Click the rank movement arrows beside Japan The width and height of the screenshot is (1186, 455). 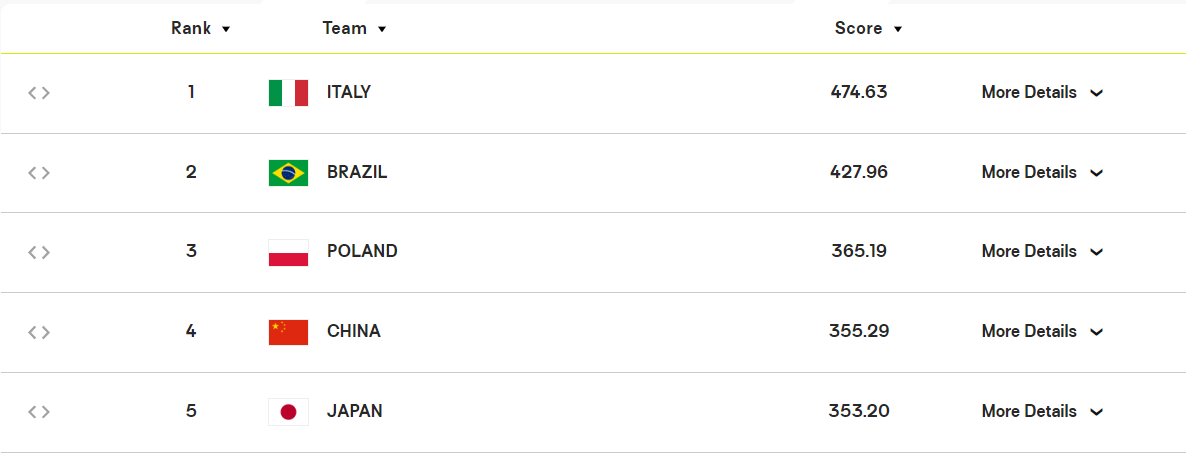(x=39, y=412)
